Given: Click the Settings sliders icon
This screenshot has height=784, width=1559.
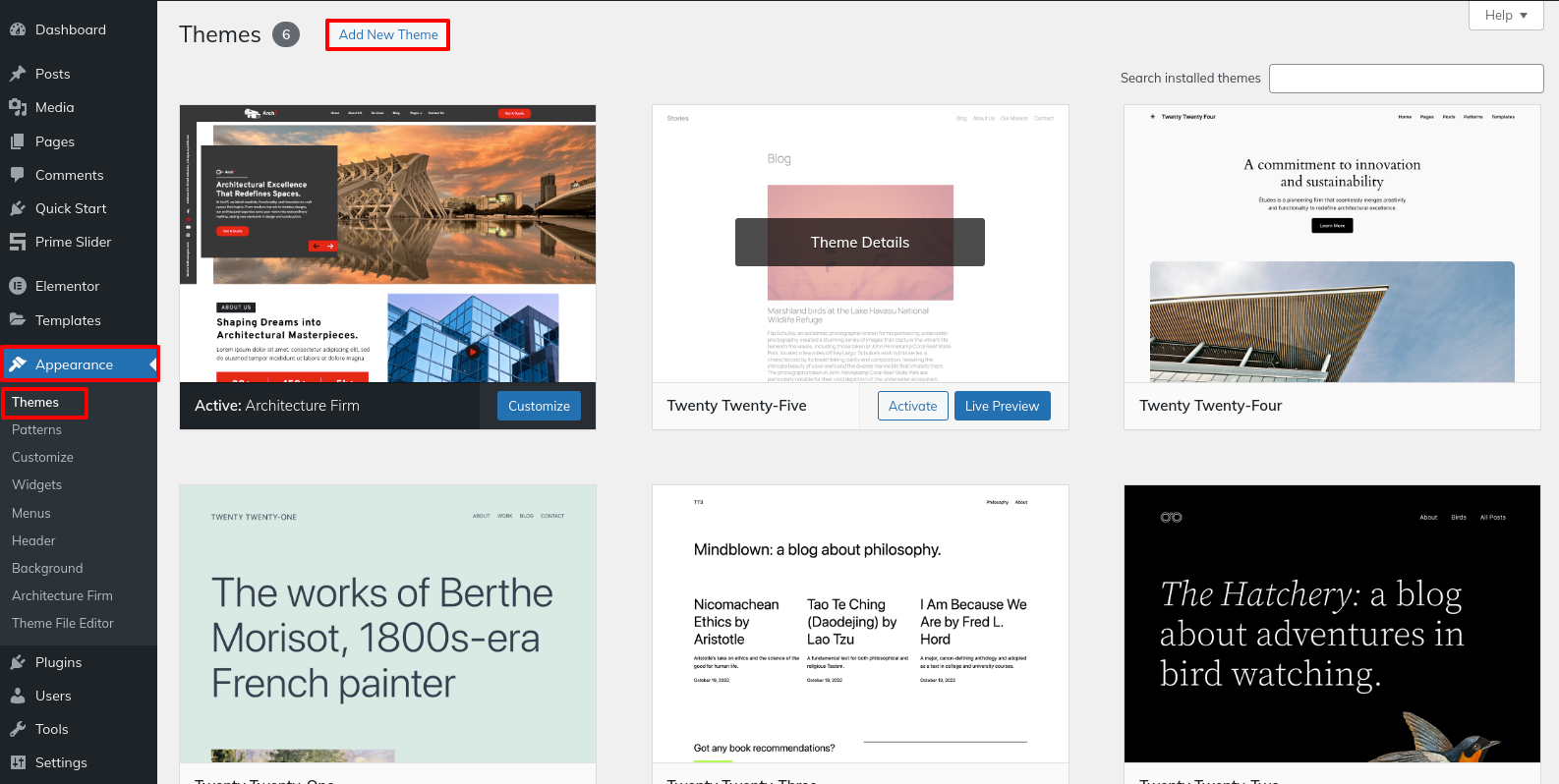Looking at the screenshot, I should (18, 762).
